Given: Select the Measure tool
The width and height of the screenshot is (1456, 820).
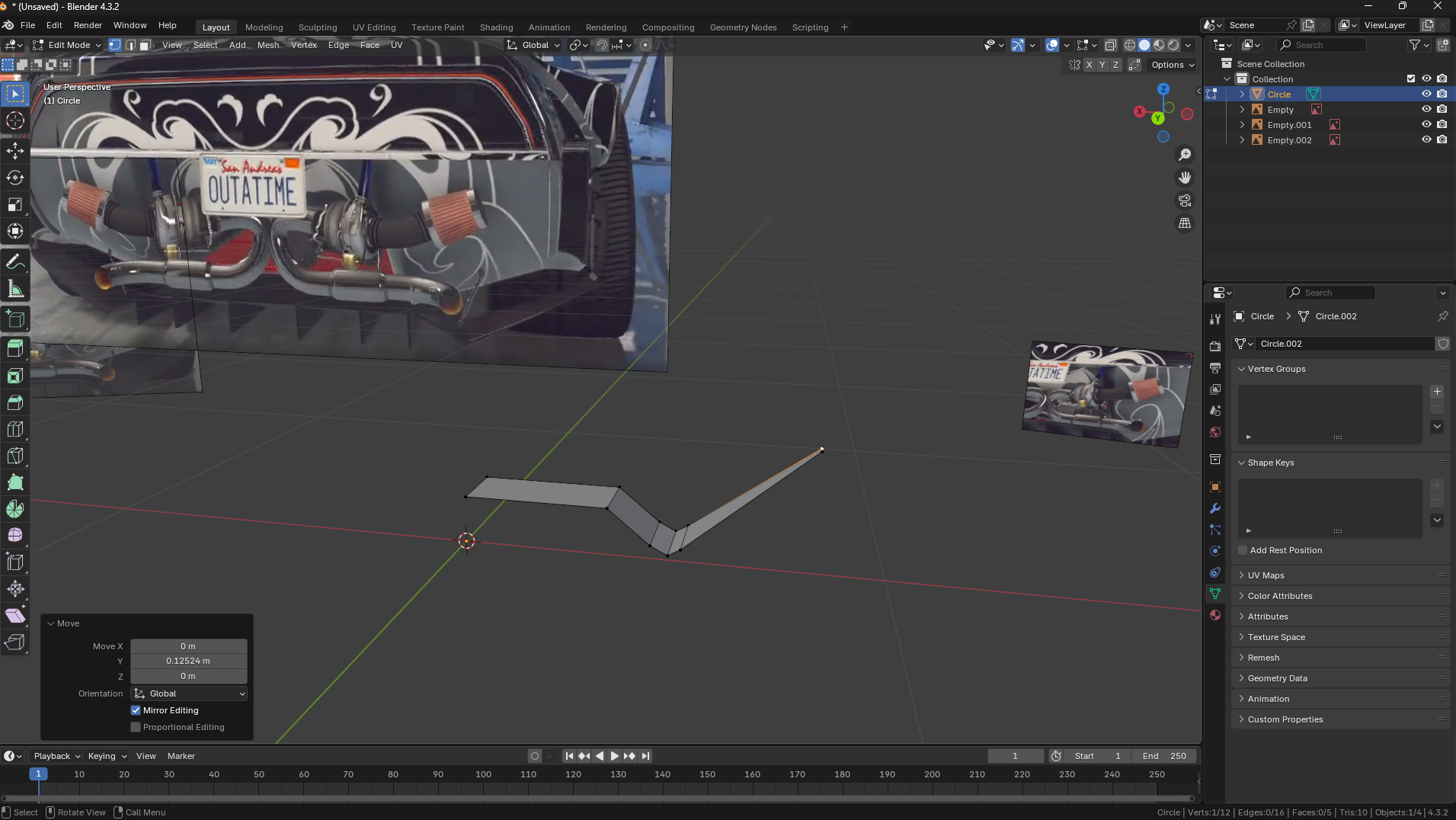Looking at the screenshot, I should 15,289.
